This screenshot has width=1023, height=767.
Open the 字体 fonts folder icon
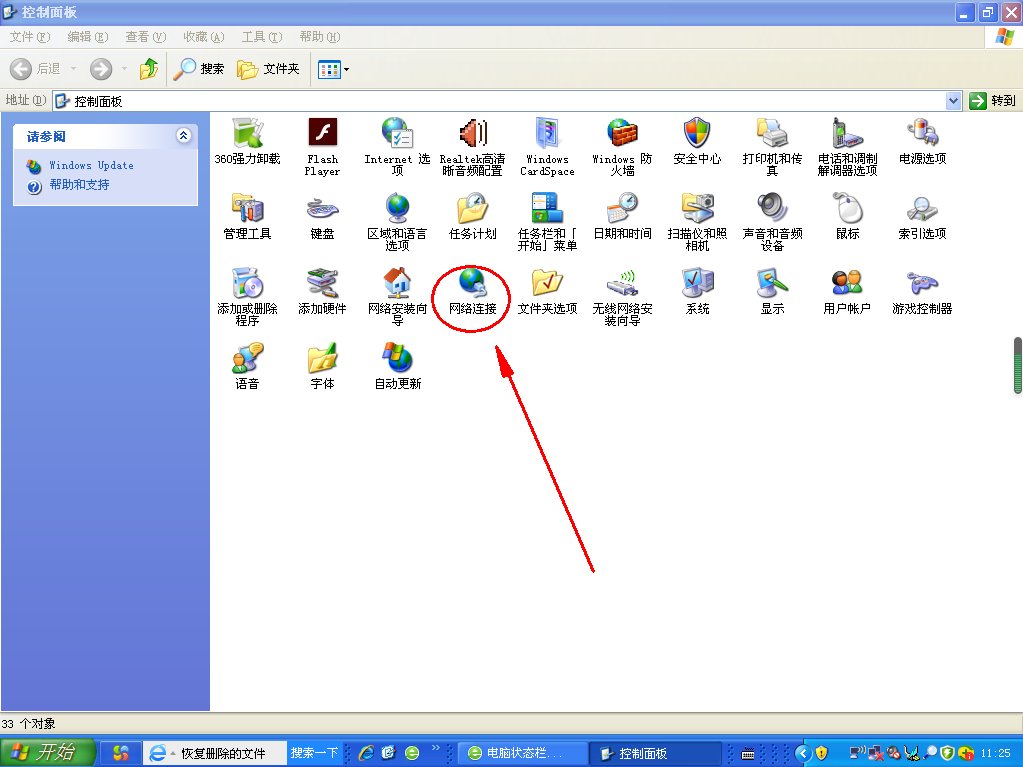(322, 359)
